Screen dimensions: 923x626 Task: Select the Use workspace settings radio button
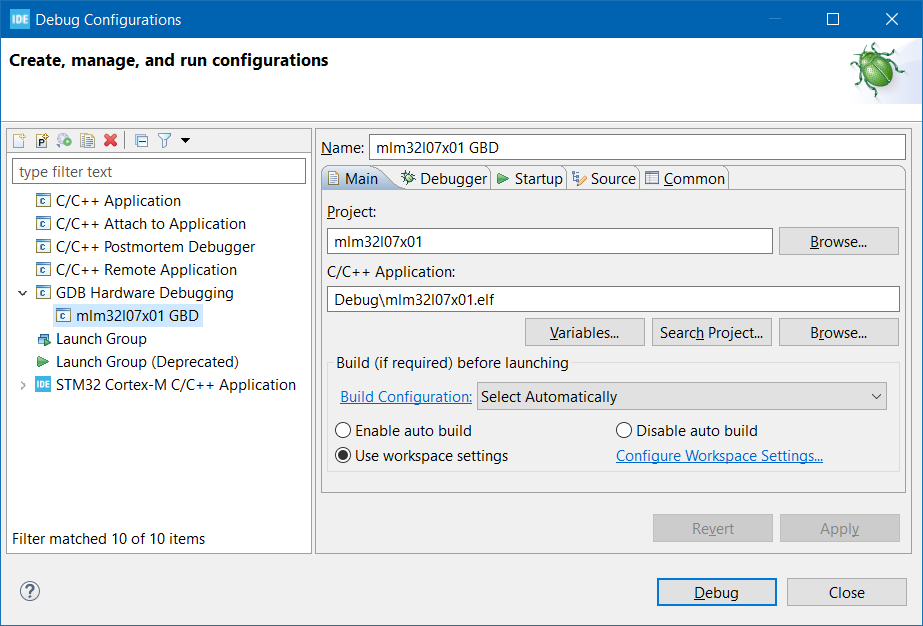[343, 456]
